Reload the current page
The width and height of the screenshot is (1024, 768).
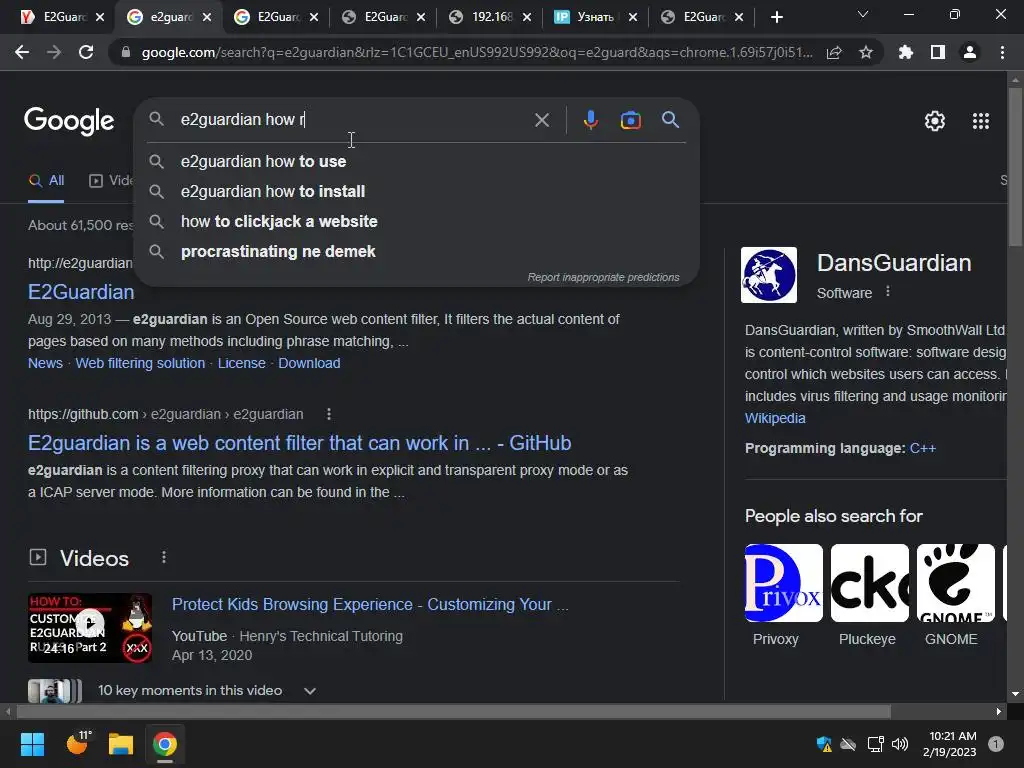click(86, 52)
